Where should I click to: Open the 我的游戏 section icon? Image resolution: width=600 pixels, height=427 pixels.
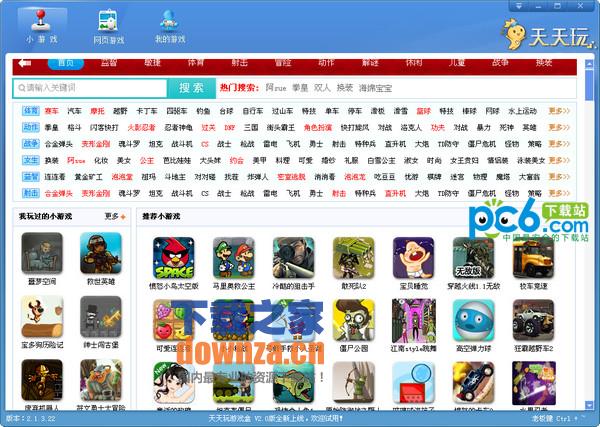tap(170, 24)
